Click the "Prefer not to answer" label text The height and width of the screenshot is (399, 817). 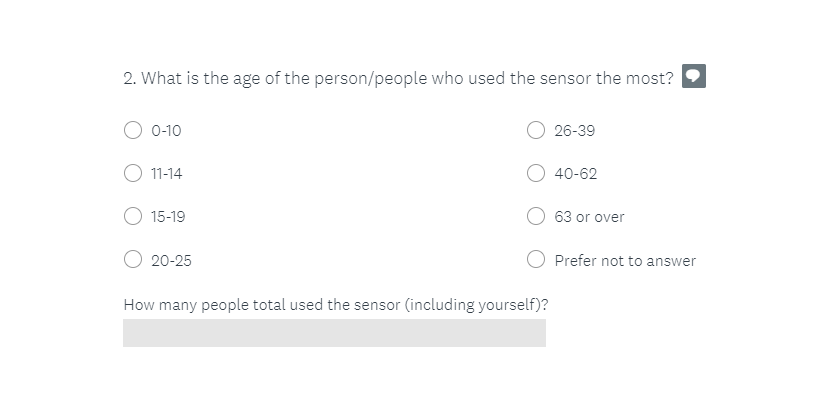click(x=625, y=260)
